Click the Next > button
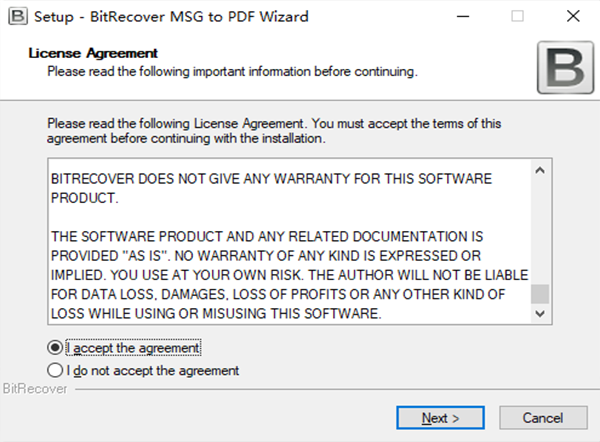The image size is (600, 442). pyautogui.click(x=440, y=418)
